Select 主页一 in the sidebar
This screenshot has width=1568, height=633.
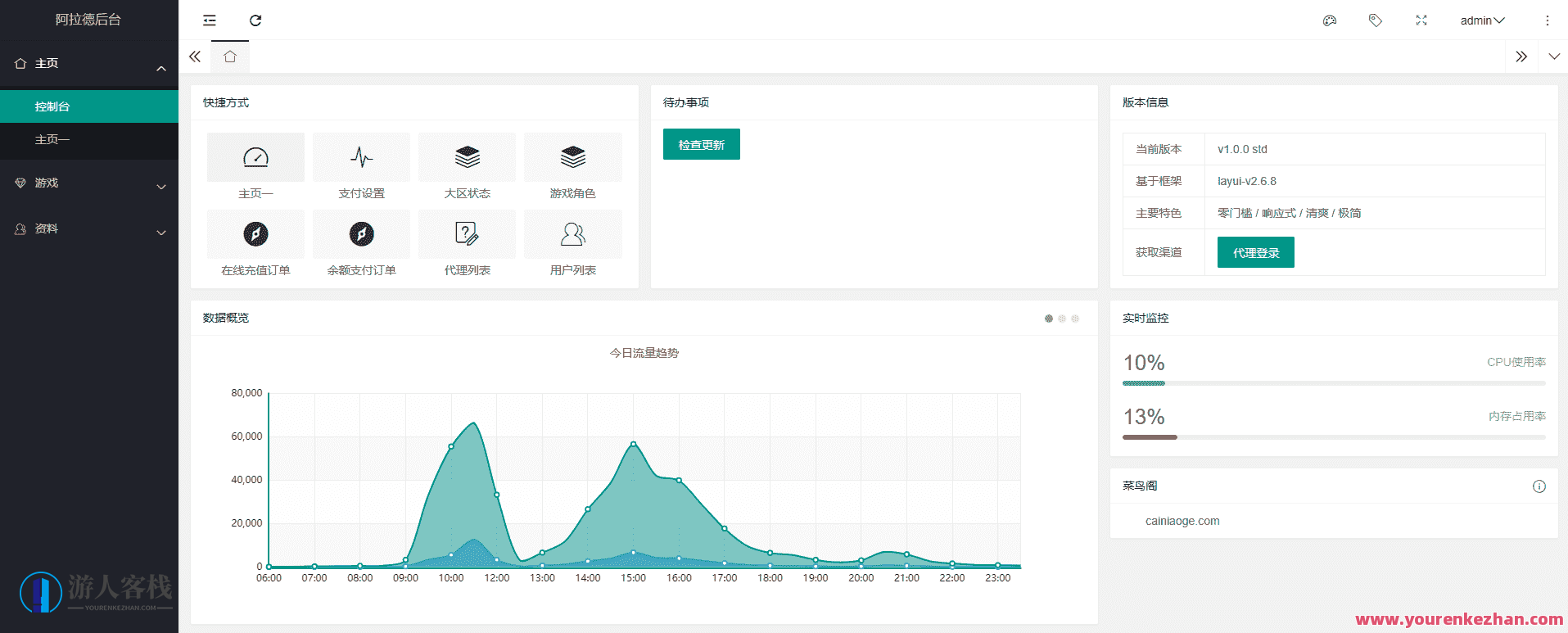[52, 140]
